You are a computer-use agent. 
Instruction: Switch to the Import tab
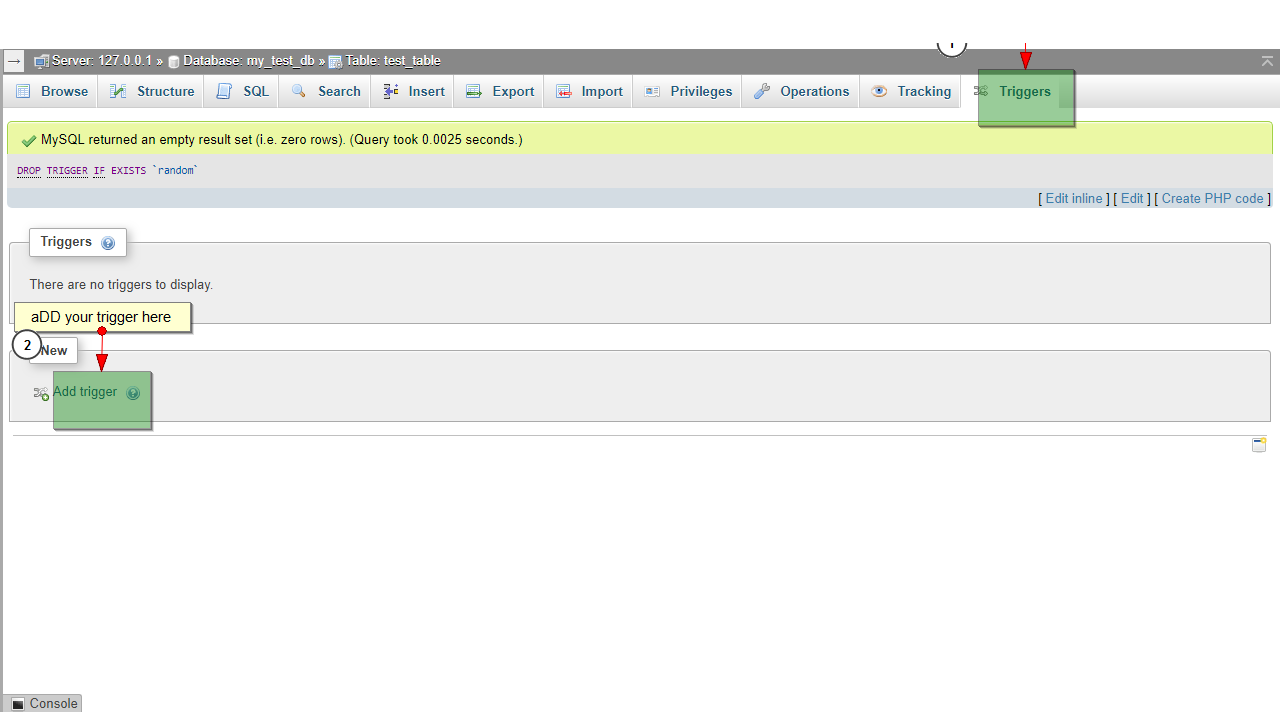590,91
